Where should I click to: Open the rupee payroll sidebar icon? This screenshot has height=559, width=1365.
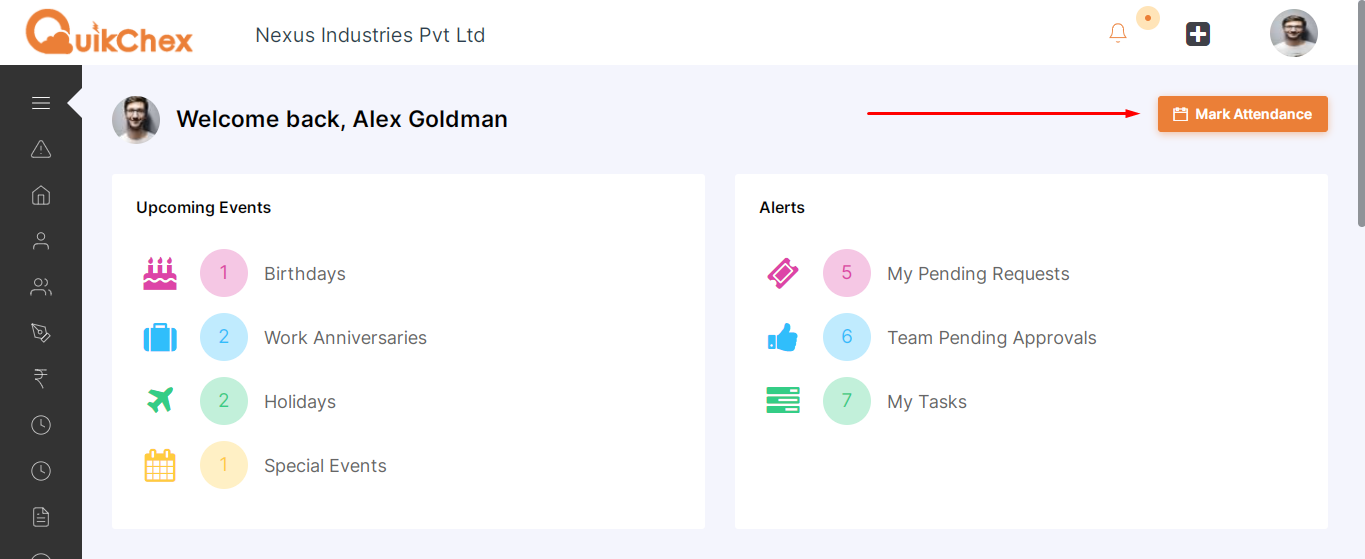point(41,379)
